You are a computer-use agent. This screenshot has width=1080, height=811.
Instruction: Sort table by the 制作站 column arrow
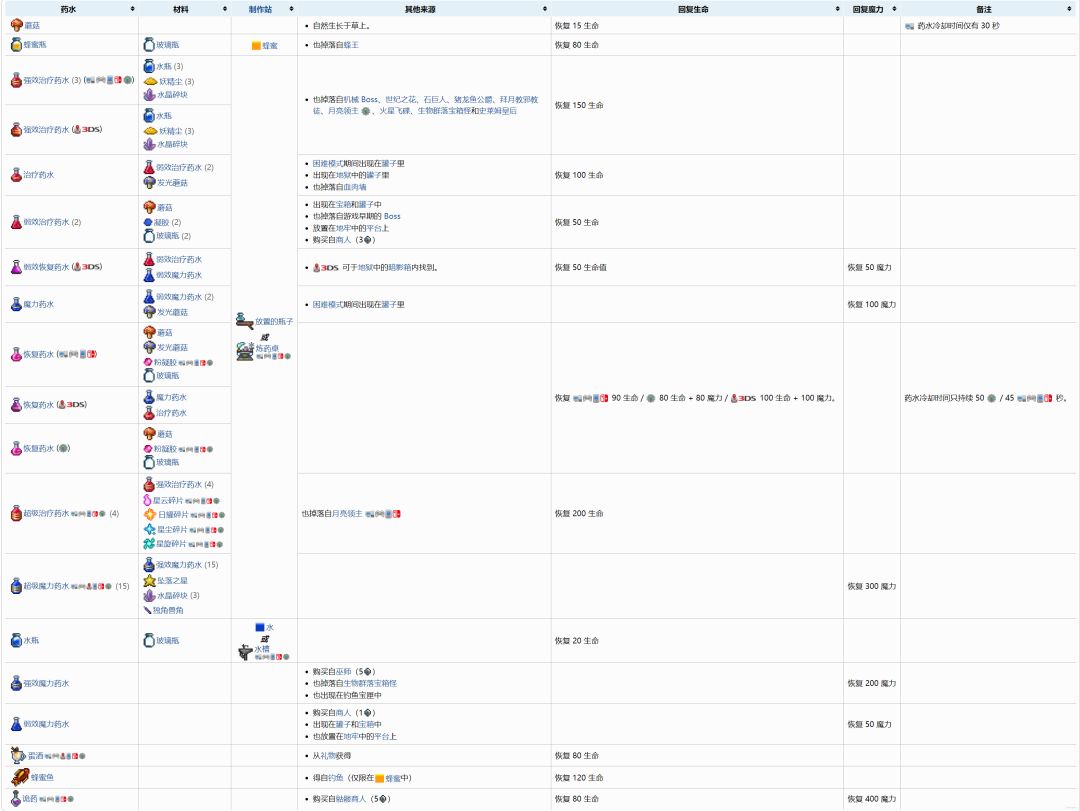291,9
